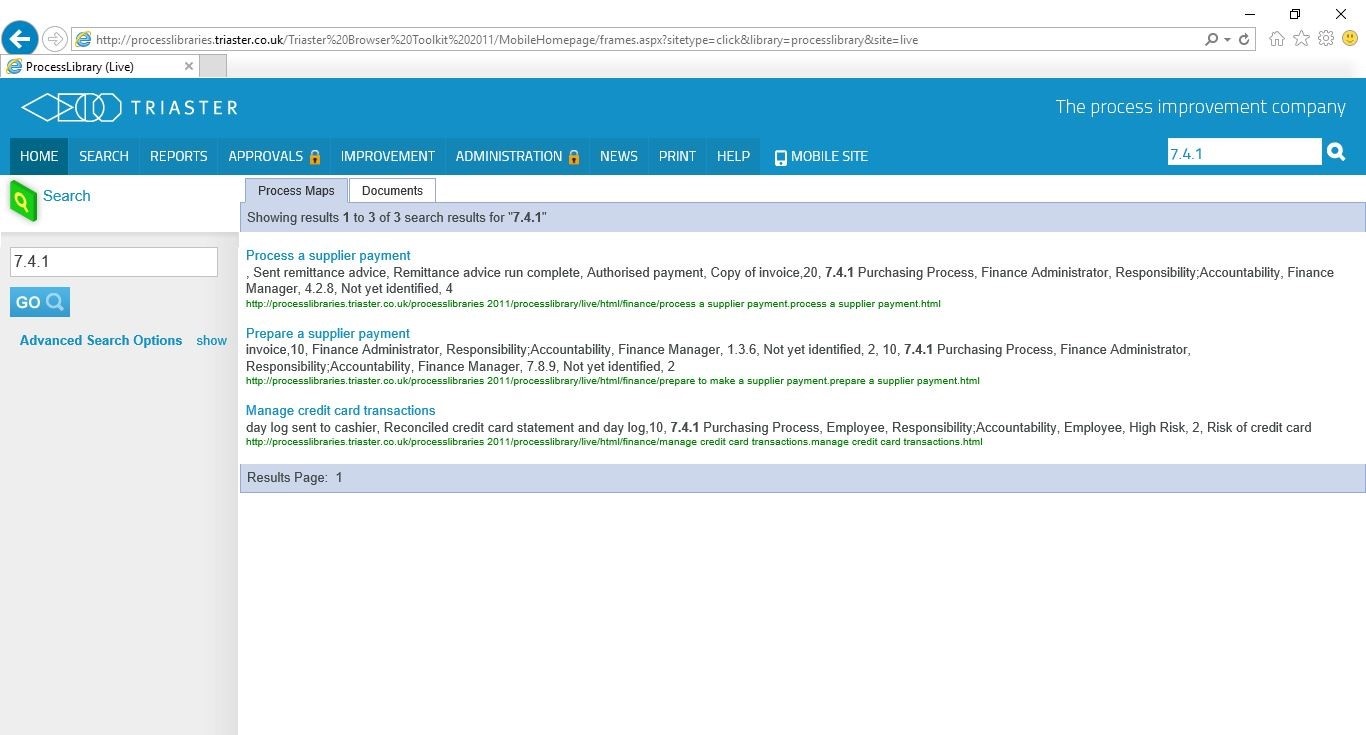Select the Process Maps tab
Image resolution: width=1366 pixels, height=735 pixels.
296,191
